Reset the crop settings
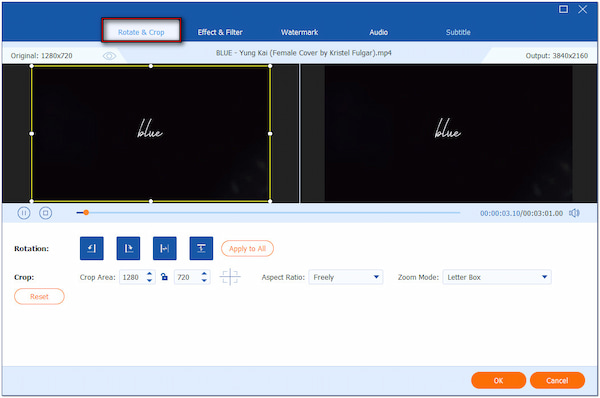 tap(39, 296)
